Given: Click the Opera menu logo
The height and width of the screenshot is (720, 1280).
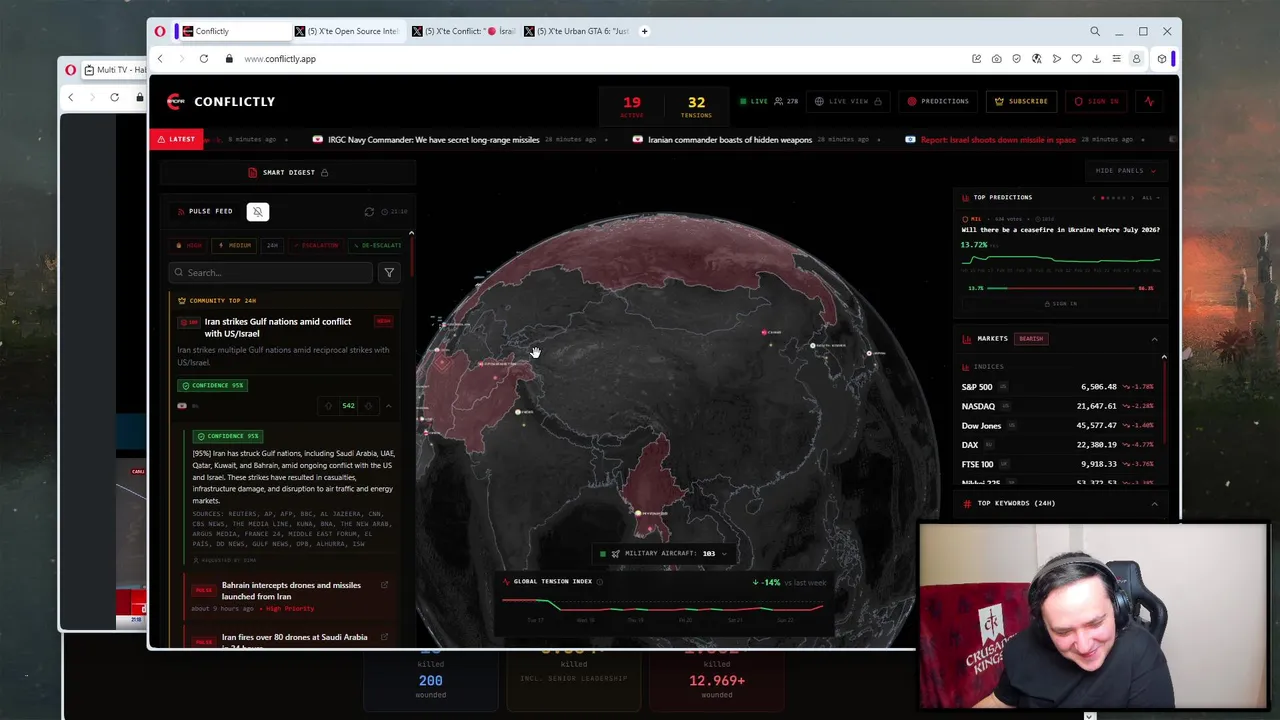Looking at the screenshot, I should click(160, 31).
